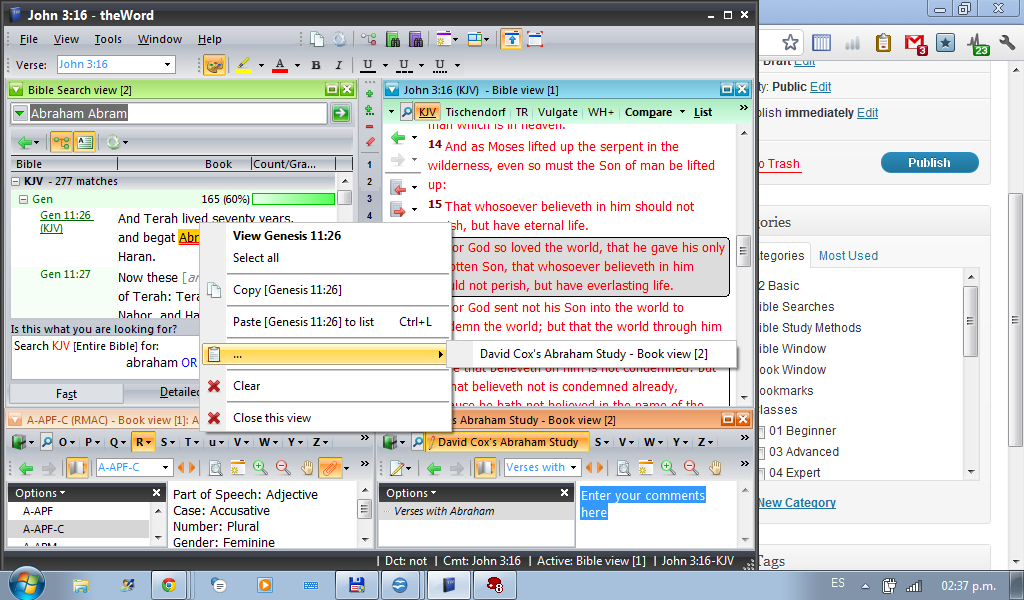Click the Publish button in WordPress

[x=929, y=163]
